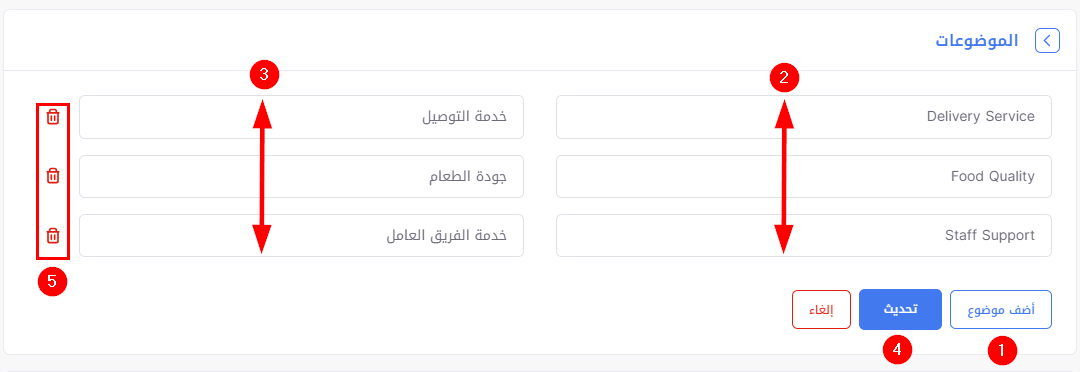Focus the Food Quality text field
1080x372 pixels.
[x=804, y=176]
